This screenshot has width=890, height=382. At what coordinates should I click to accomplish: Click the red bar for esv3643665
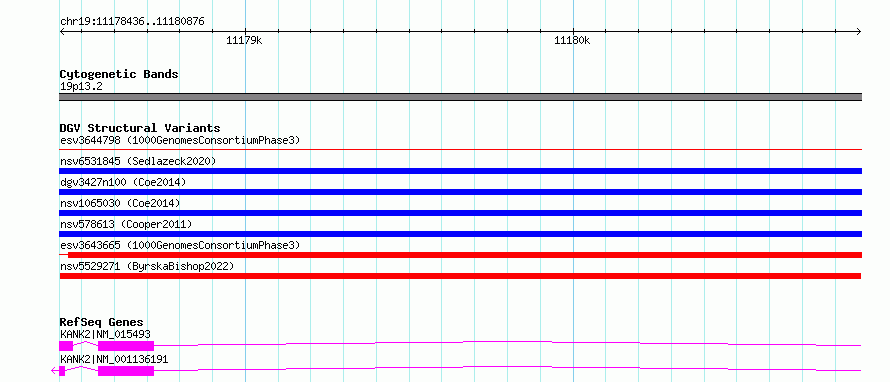point(464,255)
